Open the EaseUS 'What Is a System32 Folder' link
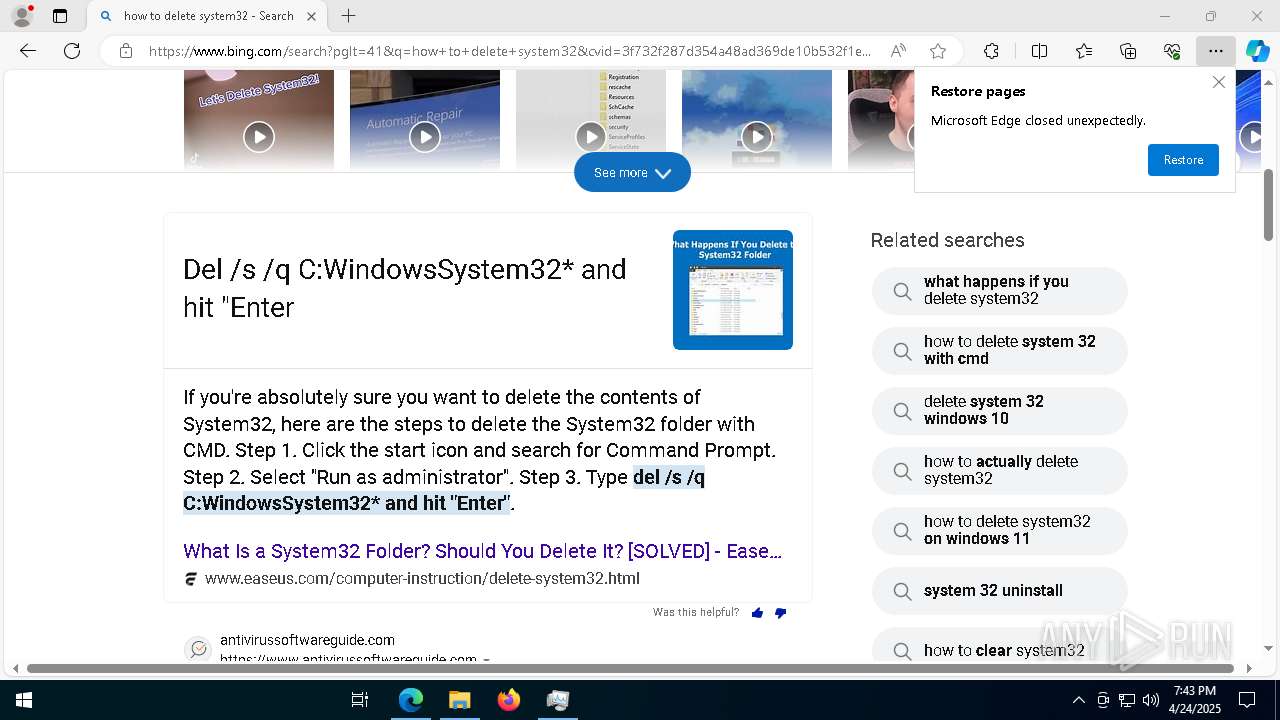The height and width of the screenshot is (720, 1280). coord(482,551)
